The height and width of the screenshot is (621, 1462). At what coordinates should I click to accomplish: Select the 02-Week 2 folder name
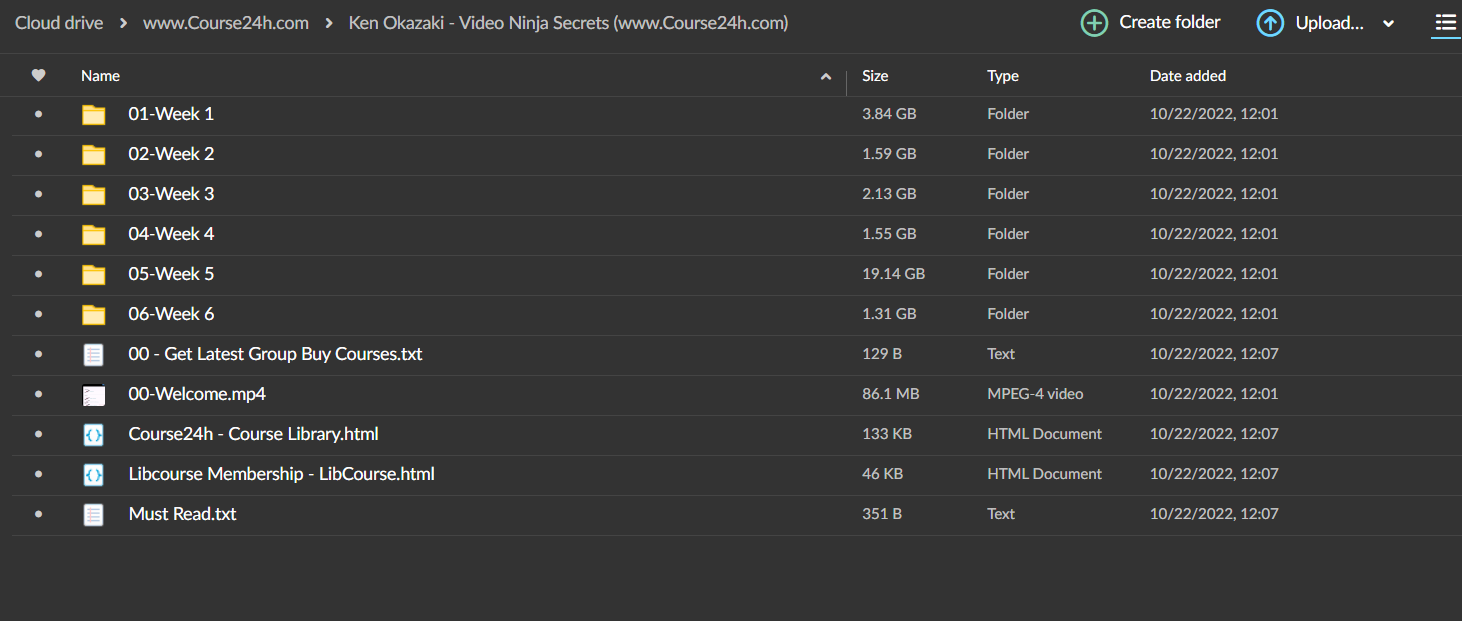pyautogui.click(x=171, y=154)
